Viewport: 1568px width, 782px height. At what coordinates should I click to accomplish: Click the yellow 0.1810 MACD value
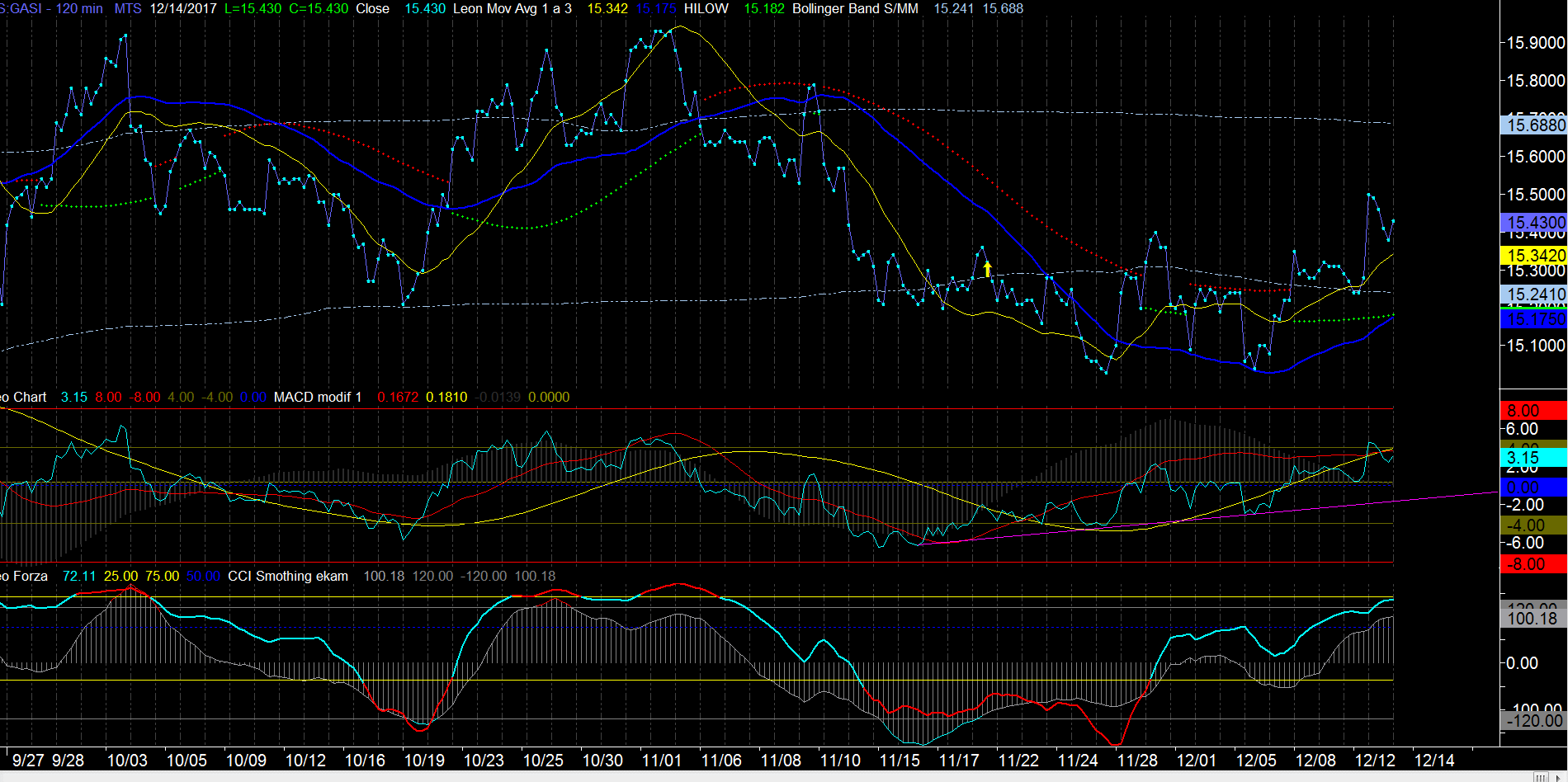tap(446, 397)
